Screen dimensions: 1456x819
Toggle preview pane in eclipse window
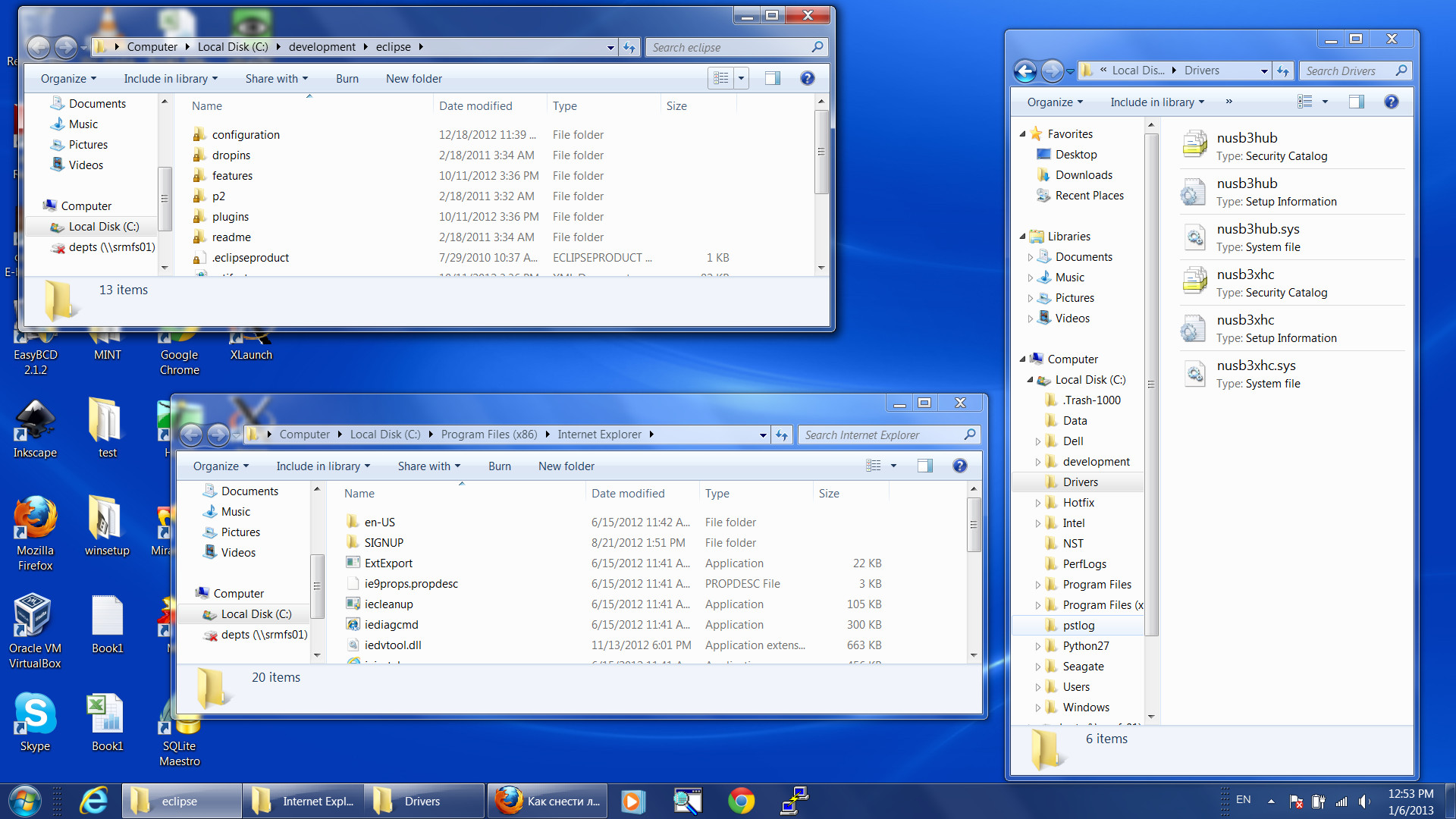coord(772,79)
